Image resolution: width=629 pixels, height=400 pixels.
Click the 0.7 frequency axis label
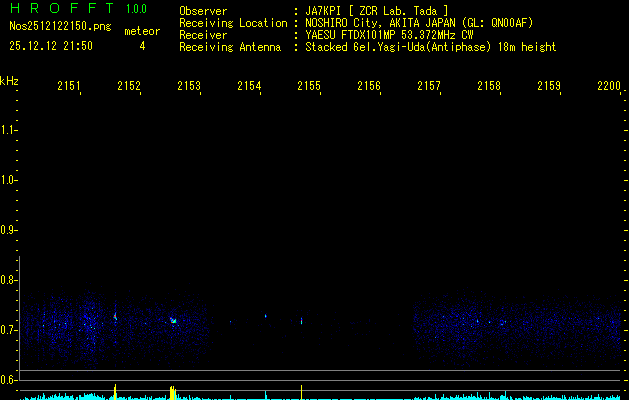click(9, 329)
